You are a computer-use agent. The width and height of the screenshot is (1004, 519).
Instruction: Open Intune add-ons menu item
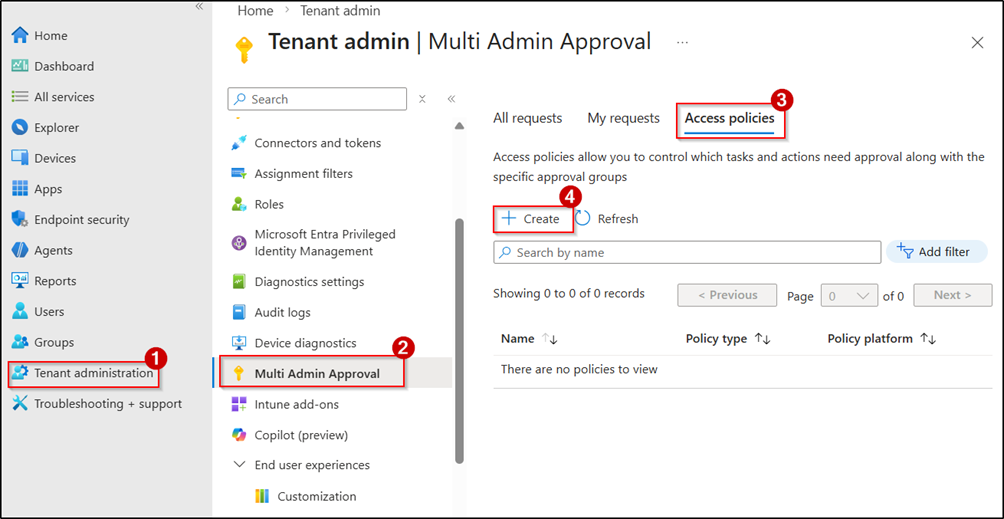point(296,404)
